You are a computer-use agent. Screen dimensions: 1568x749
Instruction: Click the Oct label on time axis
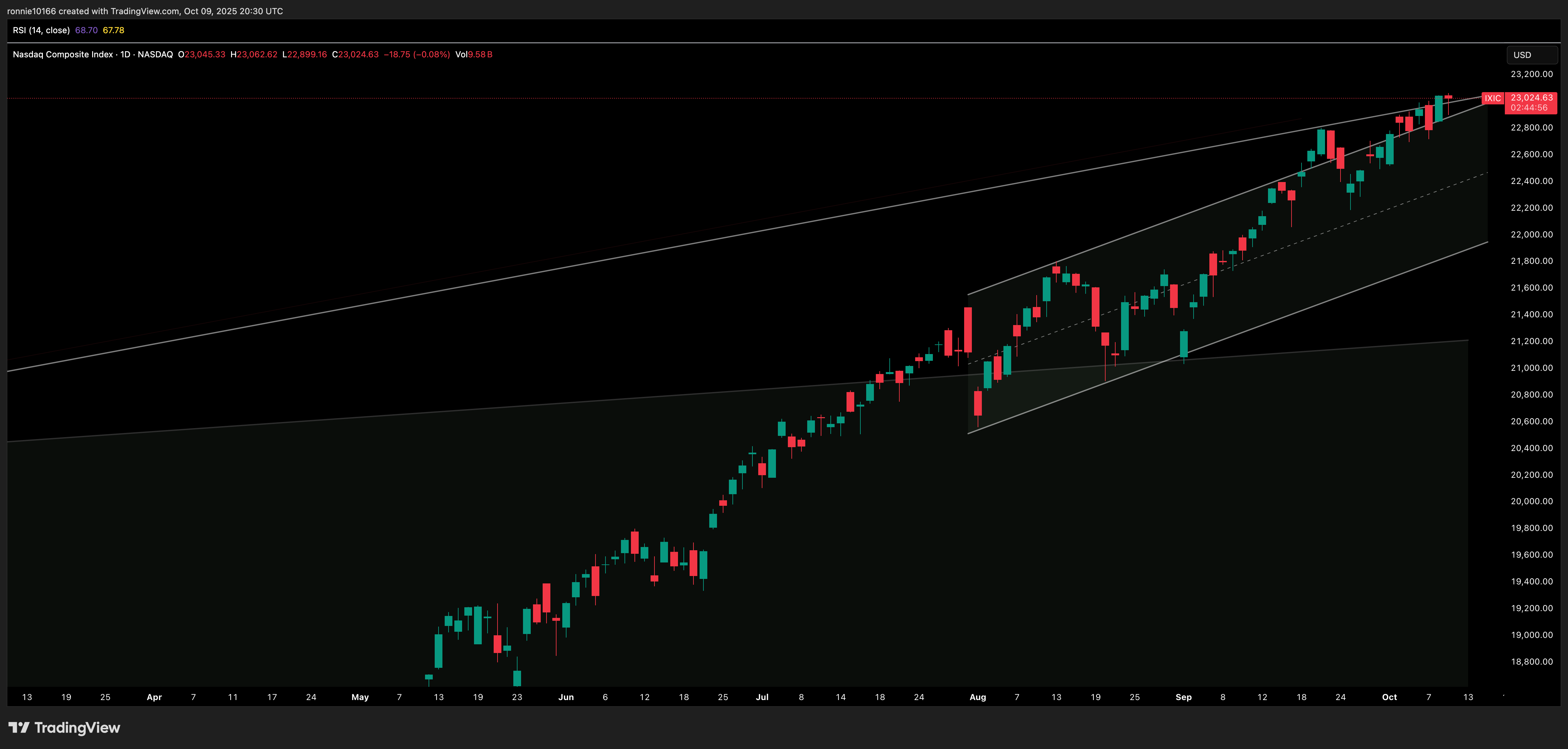(1389, 697)
